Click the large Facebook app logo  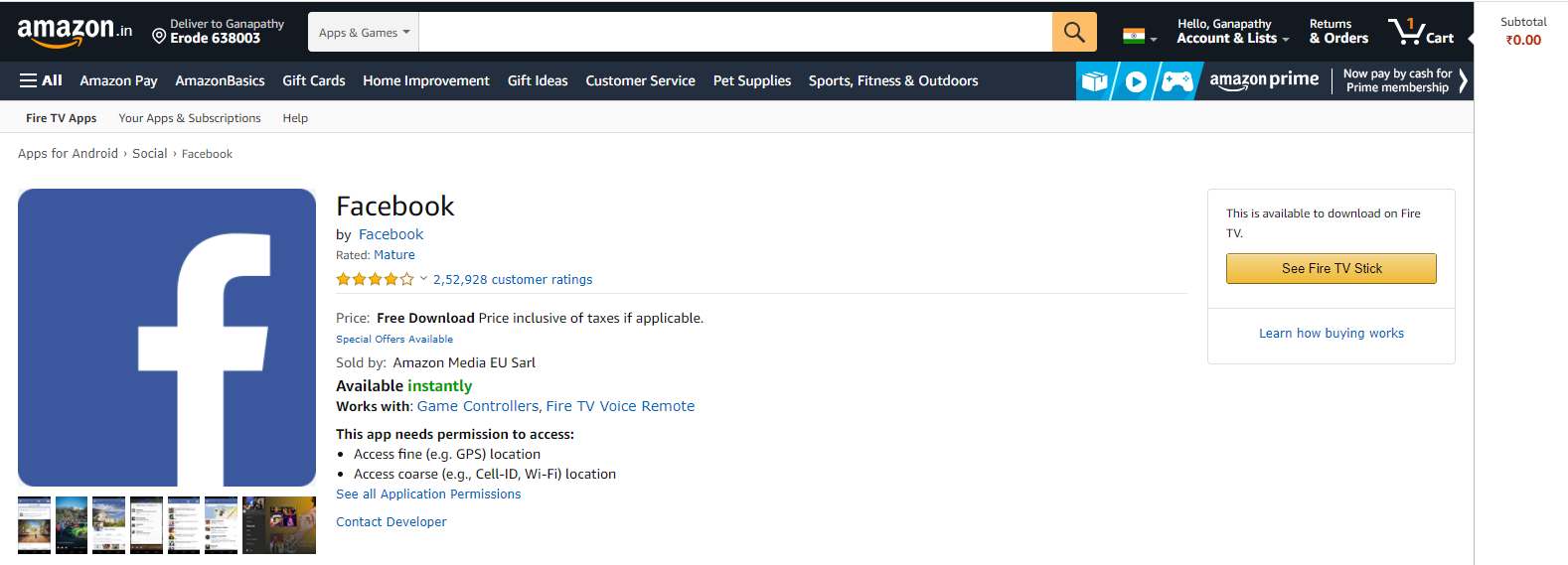(167, 338)
